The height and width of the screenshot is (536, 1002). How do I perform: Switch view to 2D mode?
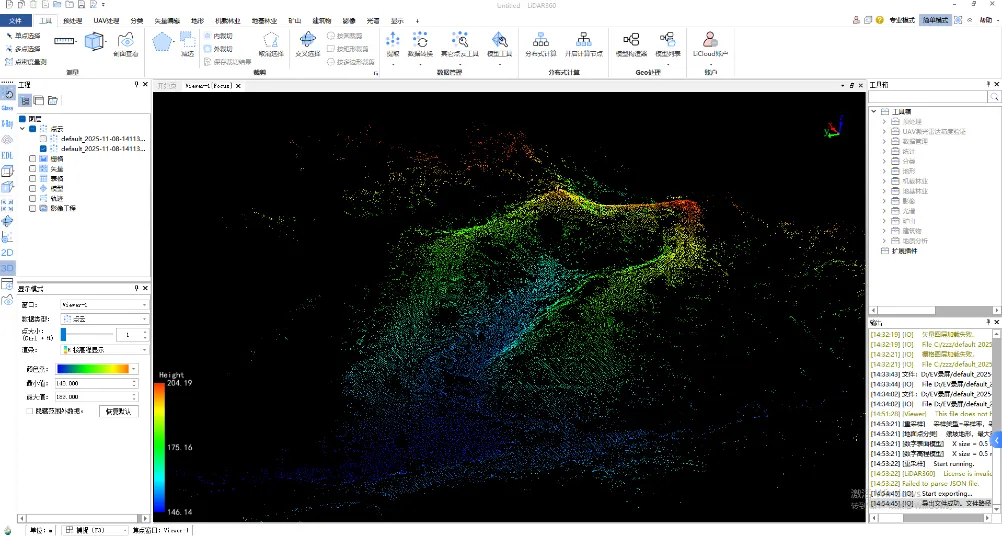tap(7, 252)
